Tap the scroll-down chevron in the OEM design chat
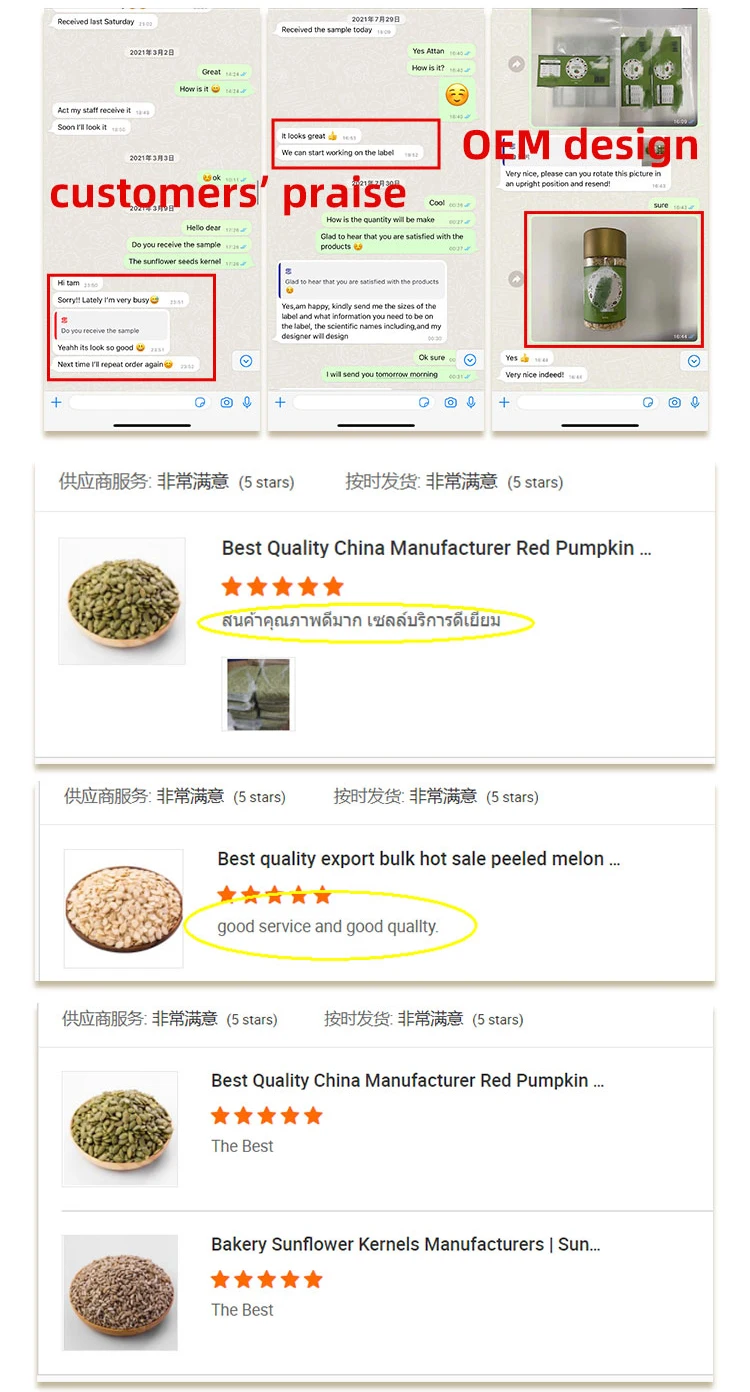 click(694, 361)
